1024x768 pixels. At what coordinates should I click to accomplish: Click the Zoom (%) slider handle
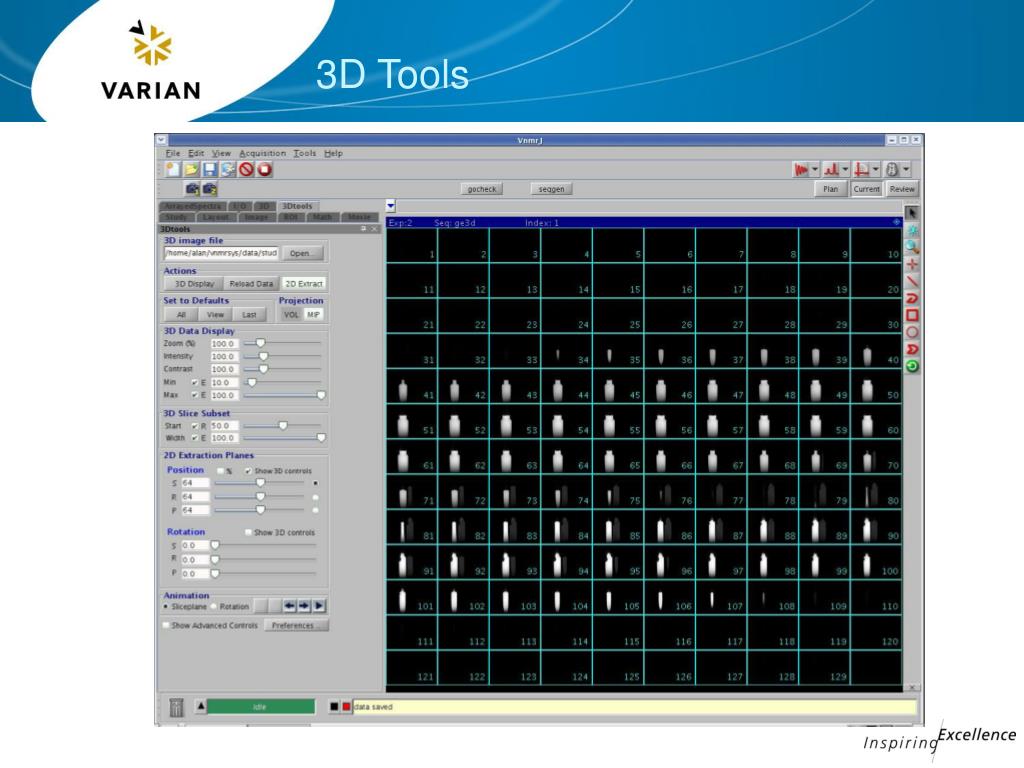pos(260,343)
